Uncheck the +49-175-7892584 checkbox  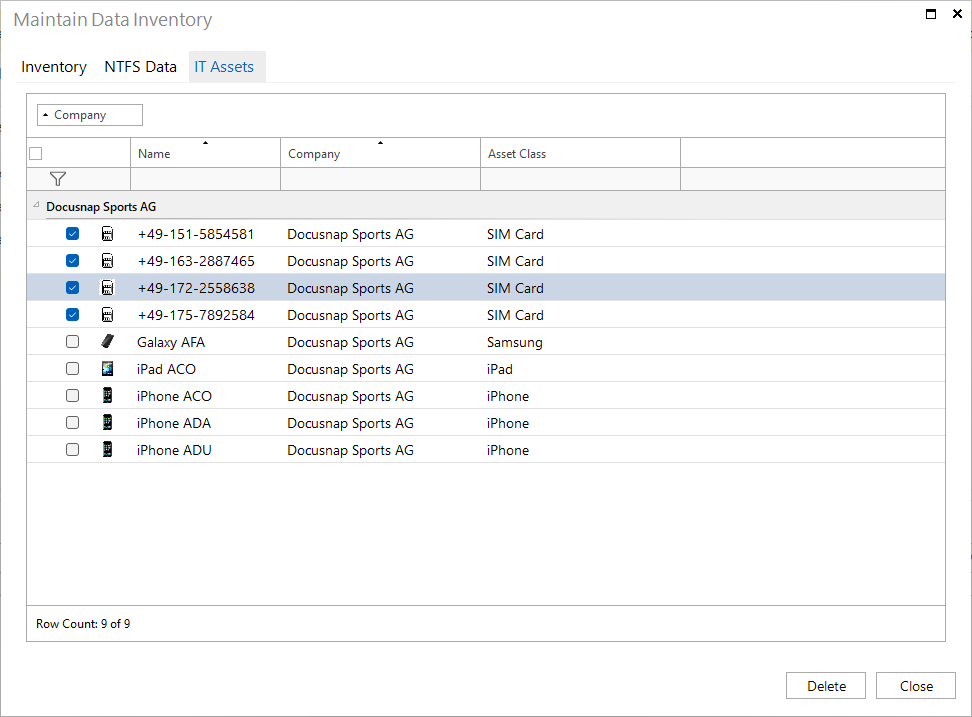click(73, 315)
